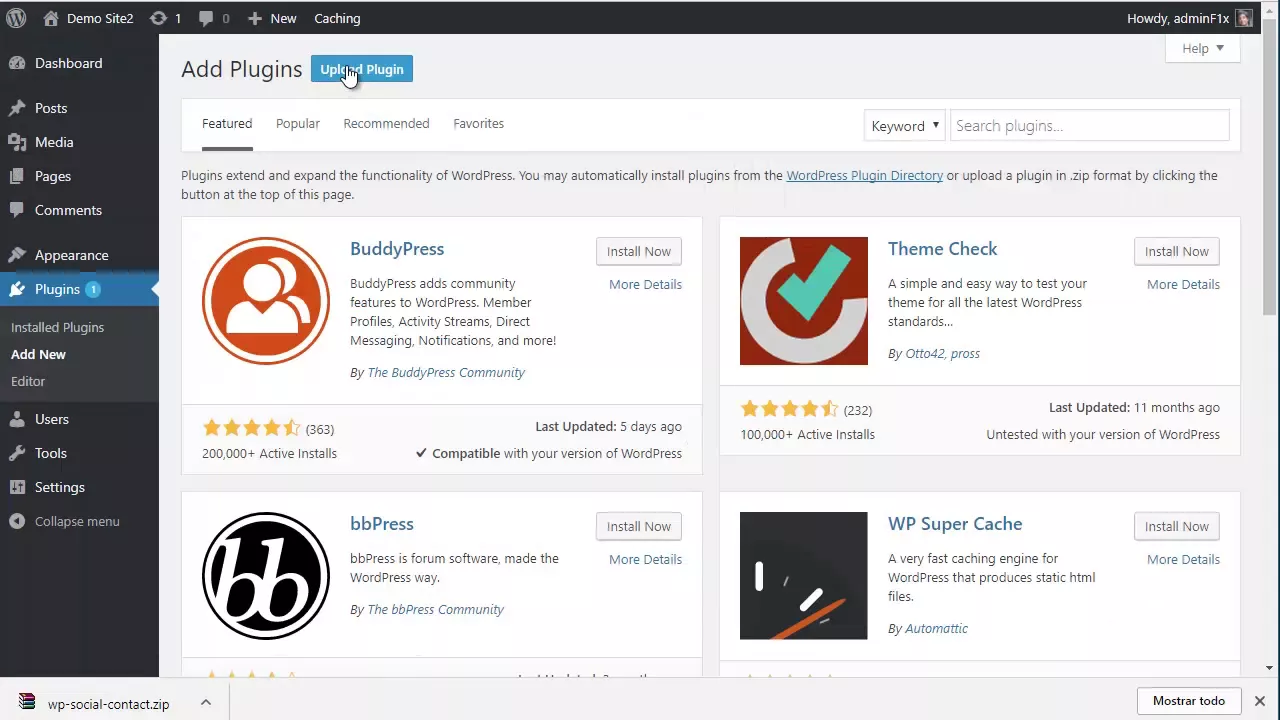Click the WP Super Cache plugin title

pos(955,524)
